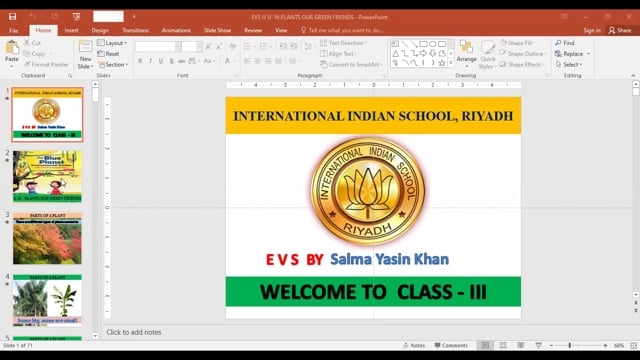Click the Save icon in title bar
Screen dimensions: 640x360
13,17
